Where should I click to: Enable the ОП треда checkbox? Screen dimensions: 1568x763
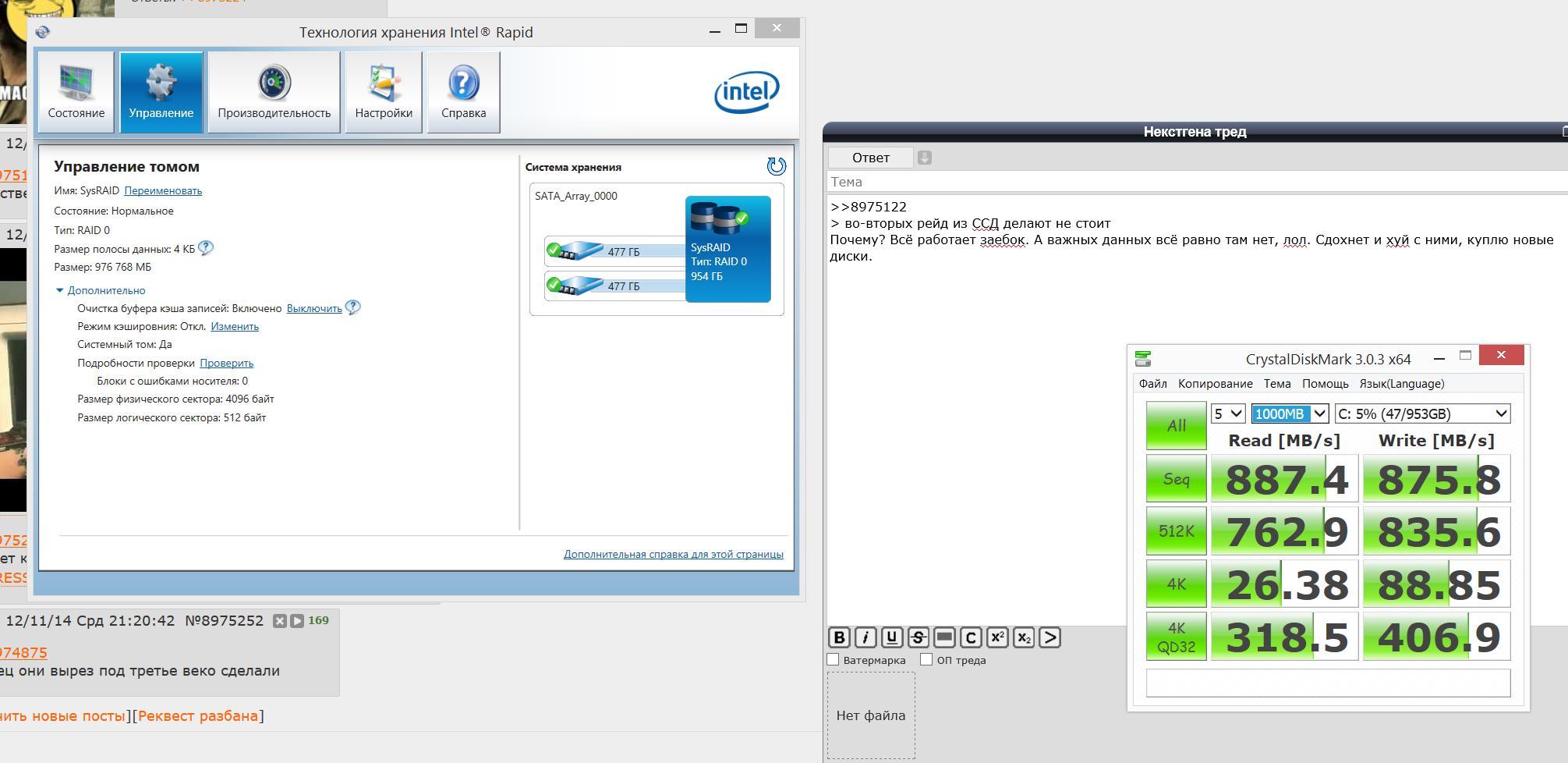[x=926, y=660]
